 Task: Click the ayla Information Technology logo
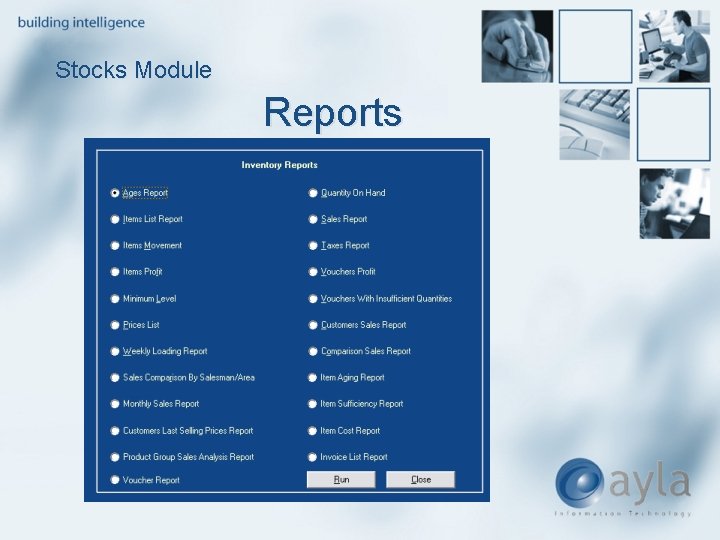click(623, 488)
